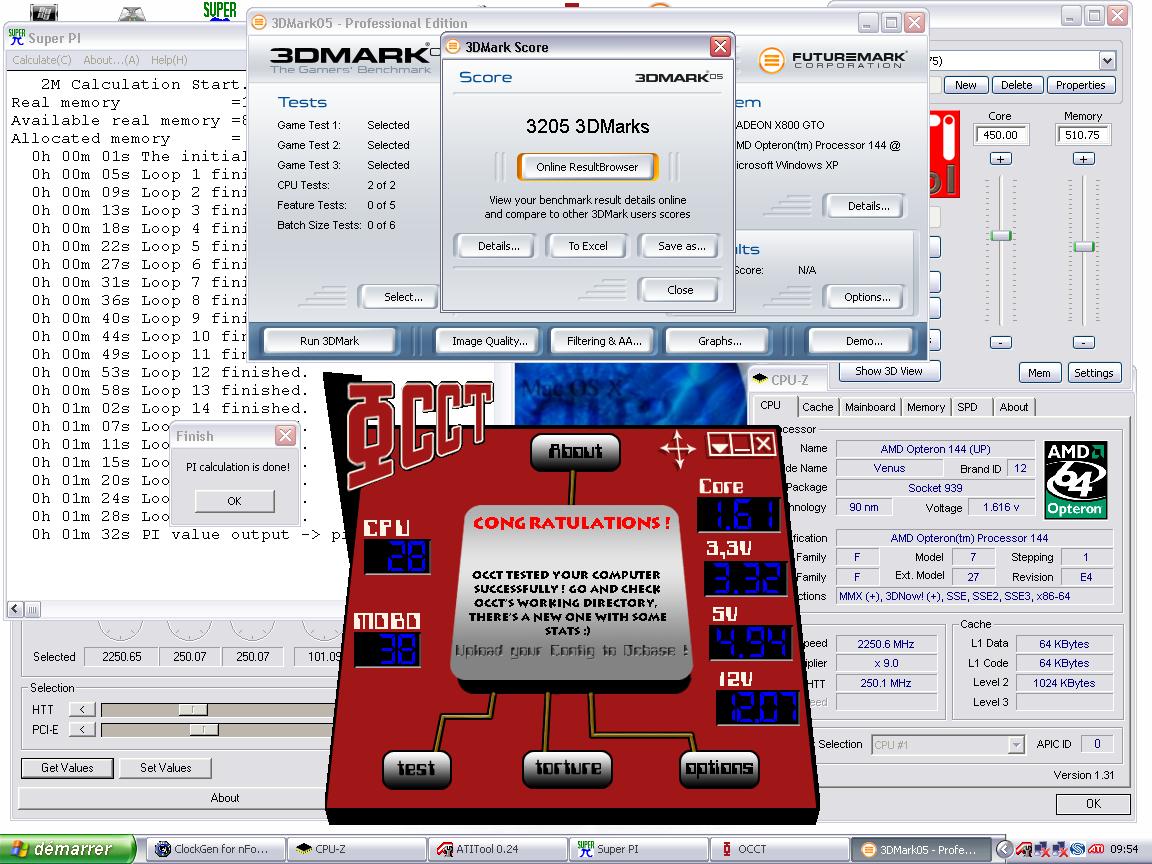Open the Online ResultBrowser in 3DMark Score
This screenshot has height=864, width=1152.
pos(587,167)
